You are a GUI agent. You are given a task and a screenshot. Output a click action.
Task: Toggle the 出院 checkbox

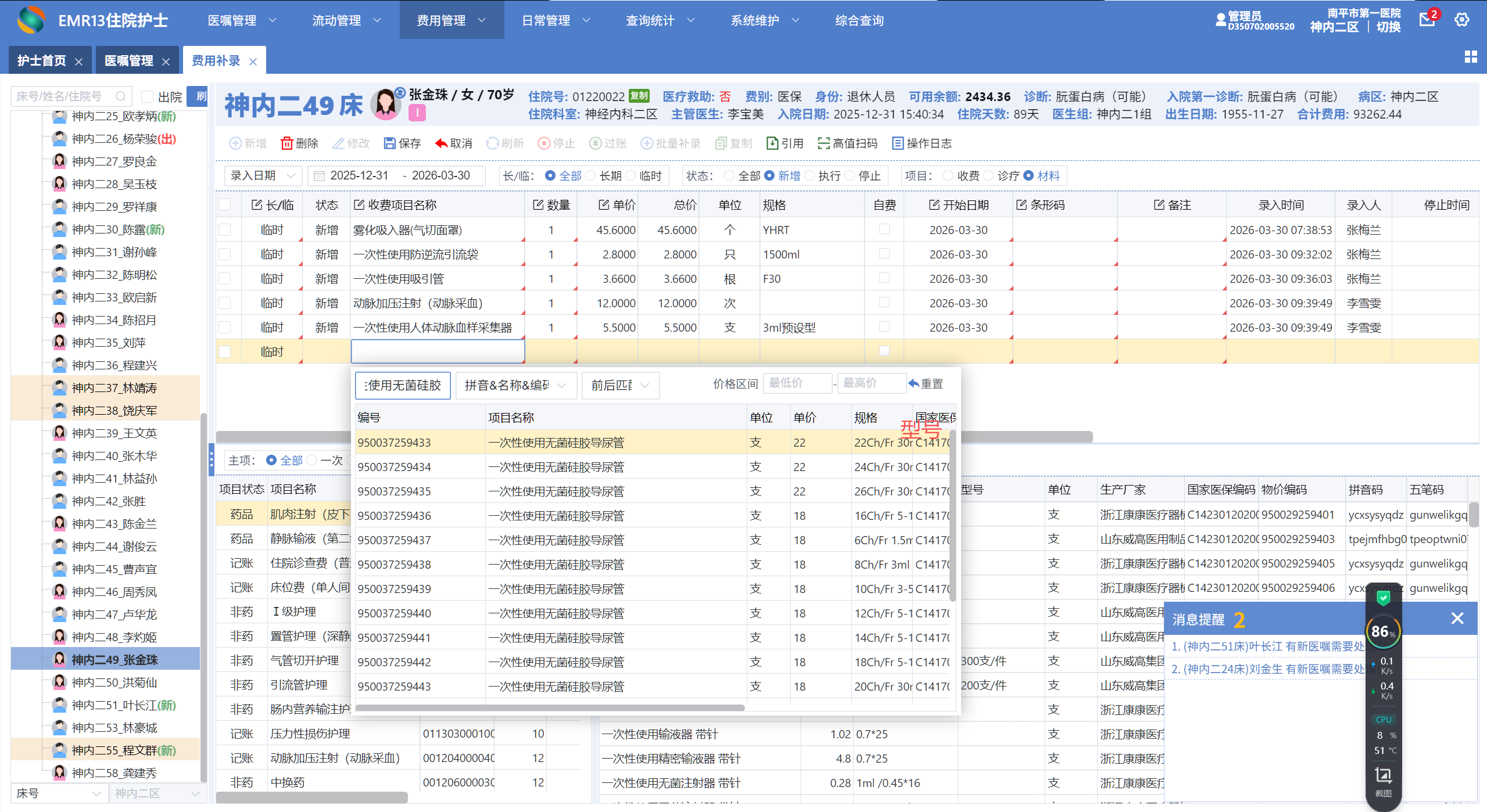click(148, 96)
